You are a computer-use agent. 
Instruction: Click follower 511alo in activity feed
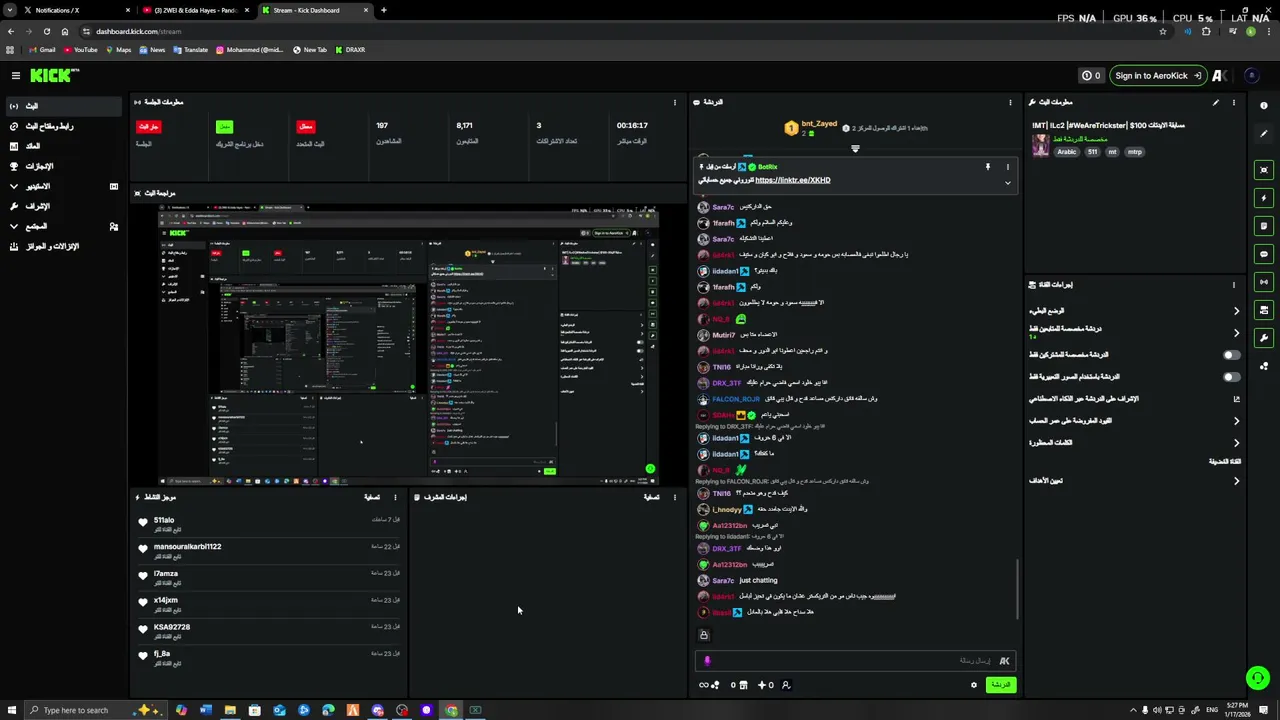[x=164, y=520]
